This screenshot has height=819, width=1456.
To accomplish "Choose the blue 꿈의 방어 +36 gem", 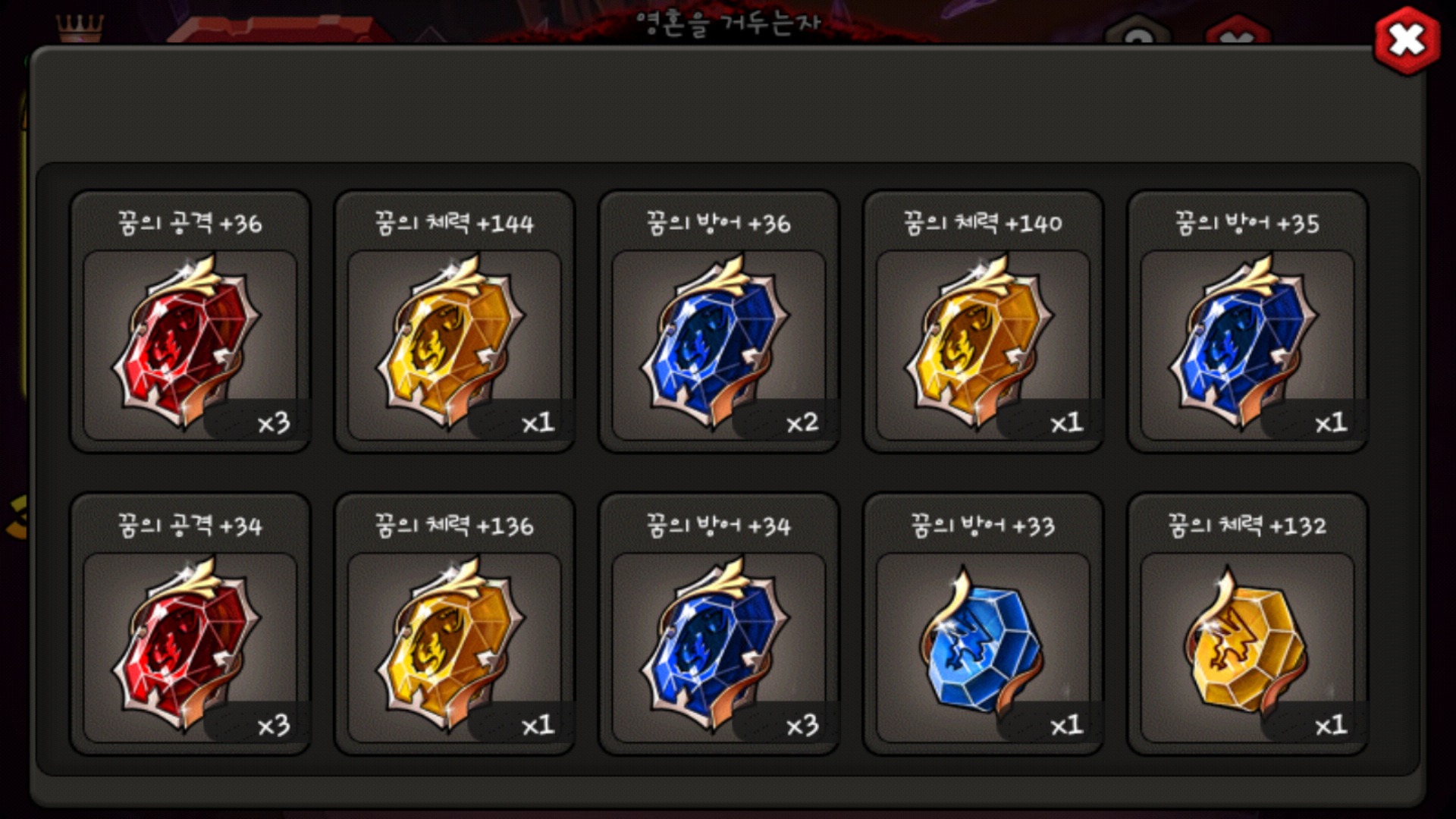I will click(717, 344).
